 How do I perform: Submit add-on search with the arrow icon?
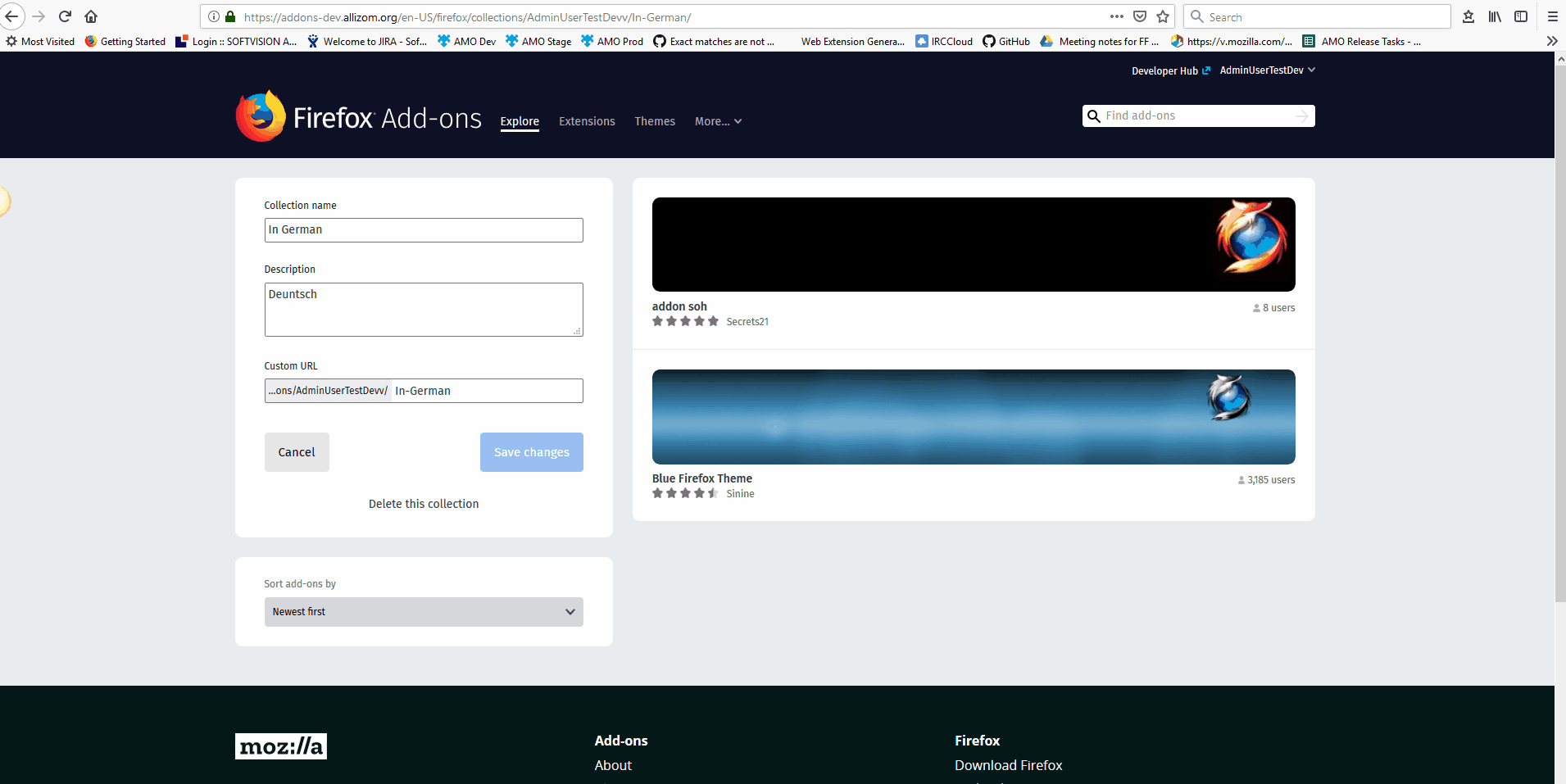[x=1301, y=116]
